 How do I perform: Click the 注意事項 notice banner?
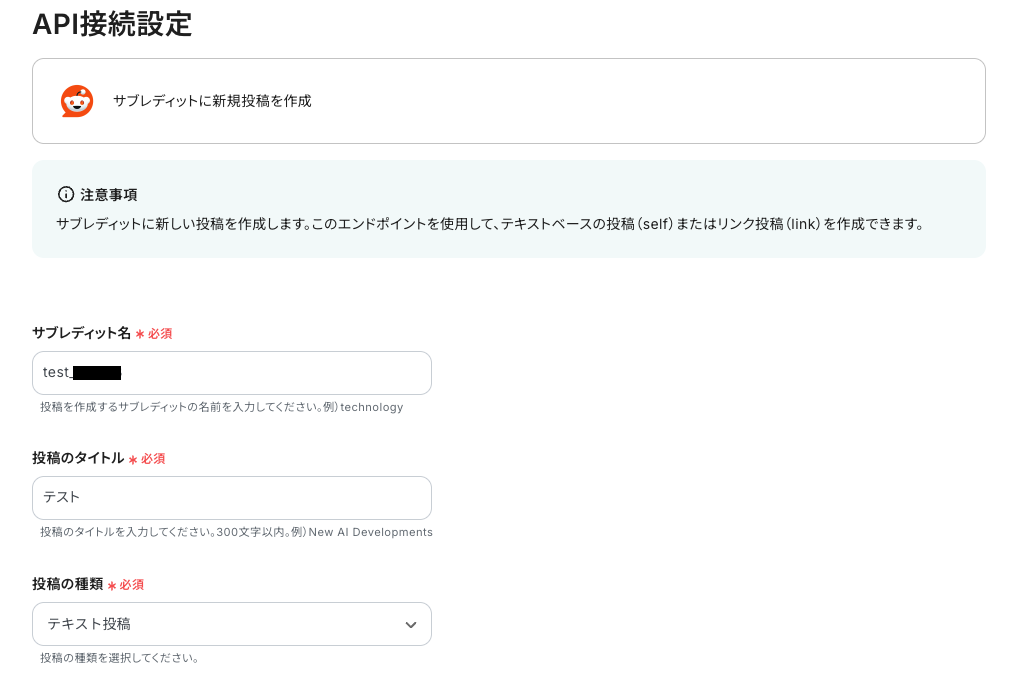(509, 208)
